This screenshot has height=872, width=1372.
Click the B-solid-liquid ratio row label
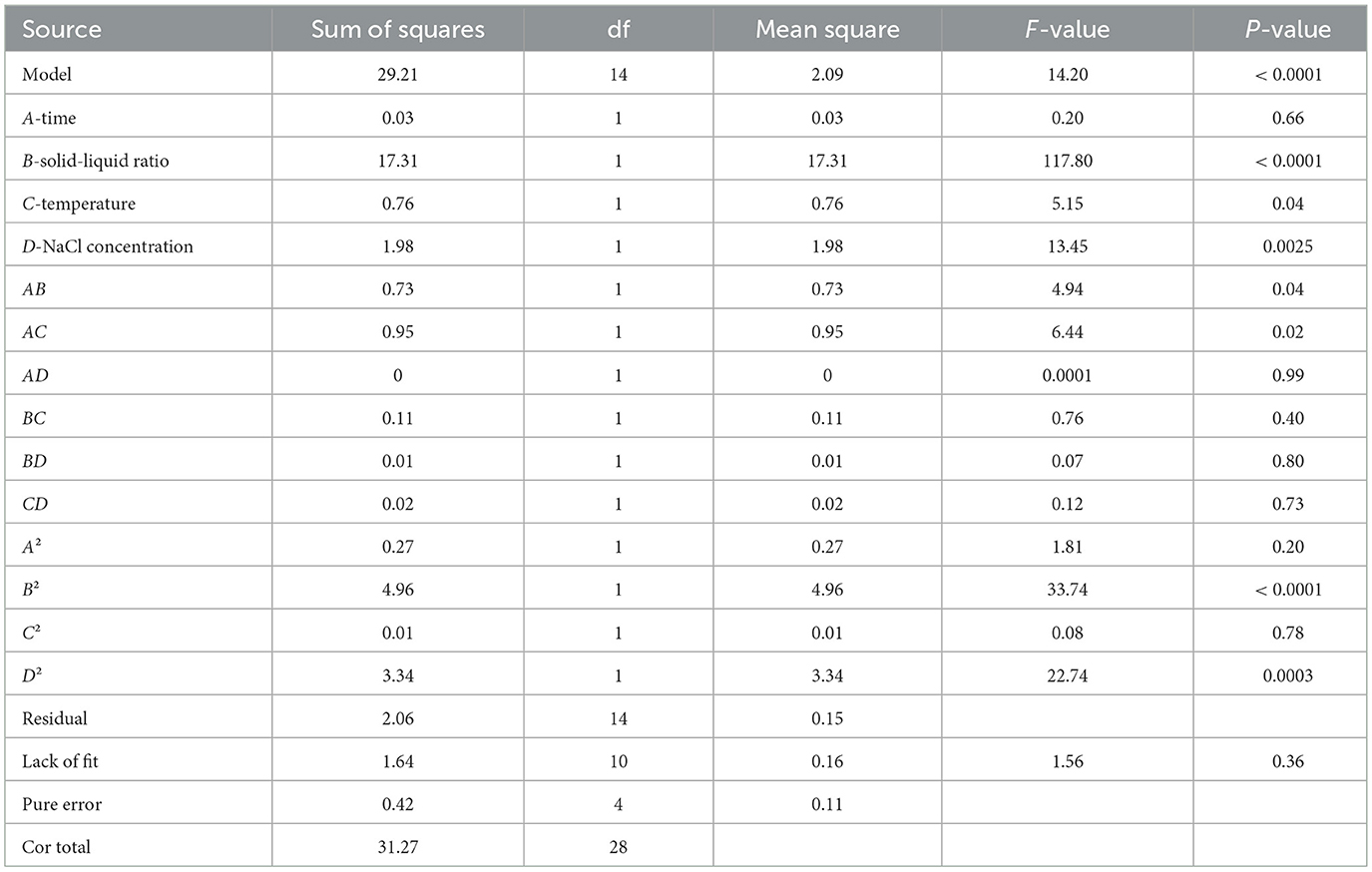click(96, 161)
